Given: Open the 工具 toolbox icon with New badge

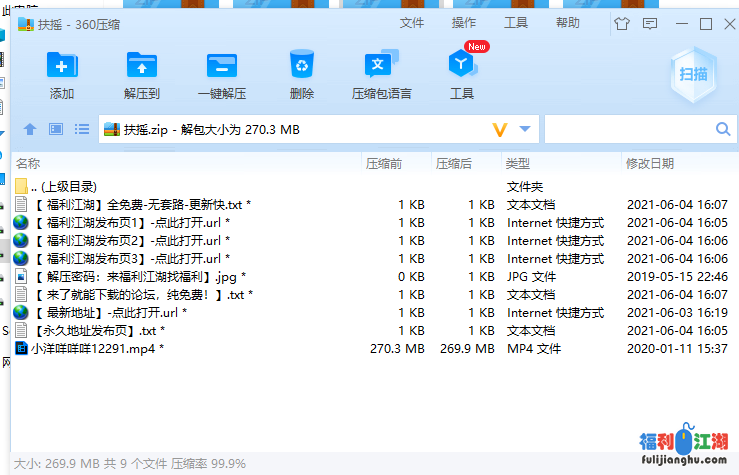Looking at the screenshot, I should click(x=462, y=67).
